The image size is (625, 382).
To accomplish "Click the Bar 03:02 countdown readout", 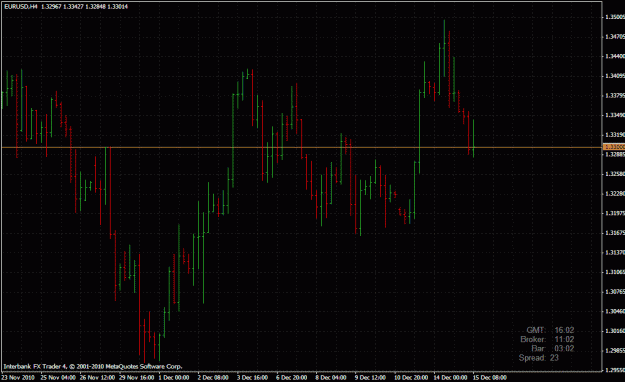I will pyautogui.click(x=553, y=349).
